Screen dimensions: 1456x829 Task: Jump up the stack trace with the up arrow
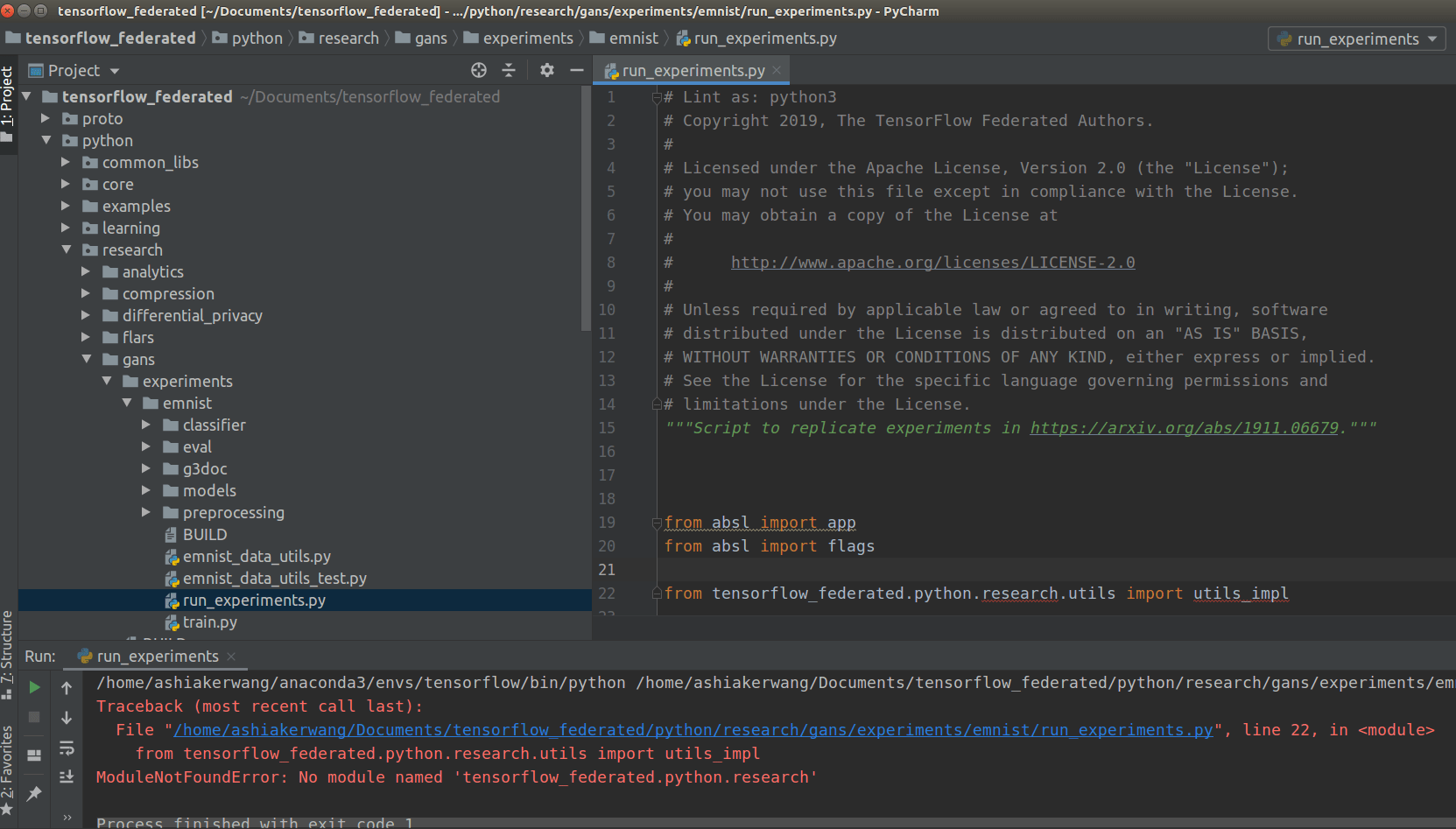tap(67, 688)
